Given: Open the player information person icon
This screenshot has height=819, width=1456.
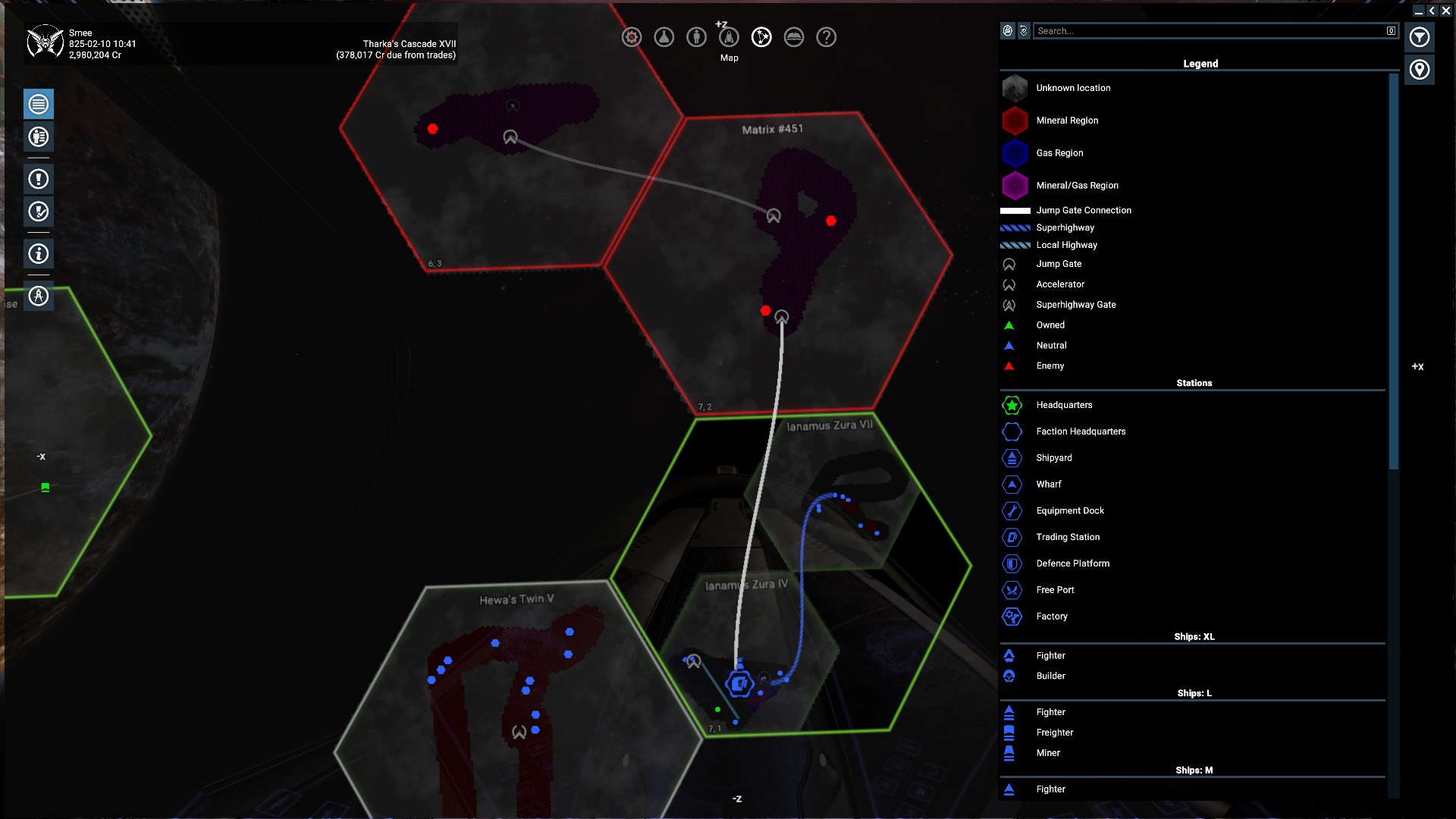Looking at the screenshot, I should [696, 37].
